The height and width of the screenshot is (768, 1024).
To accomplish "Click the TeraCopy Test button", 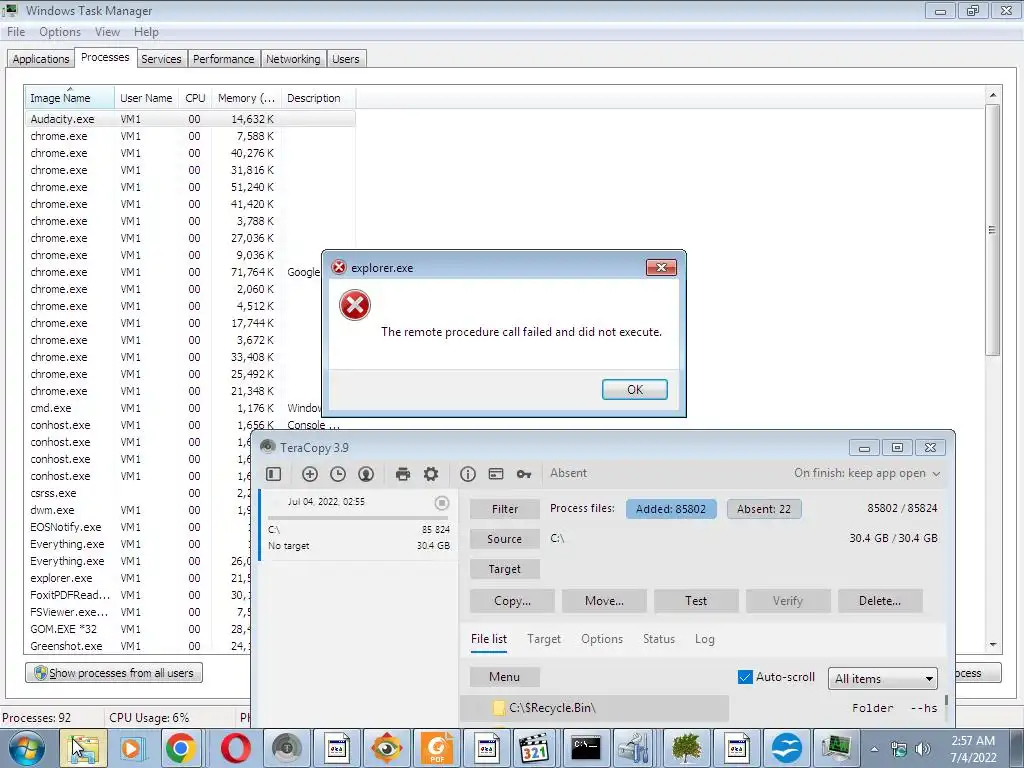I will click(696, 601).
